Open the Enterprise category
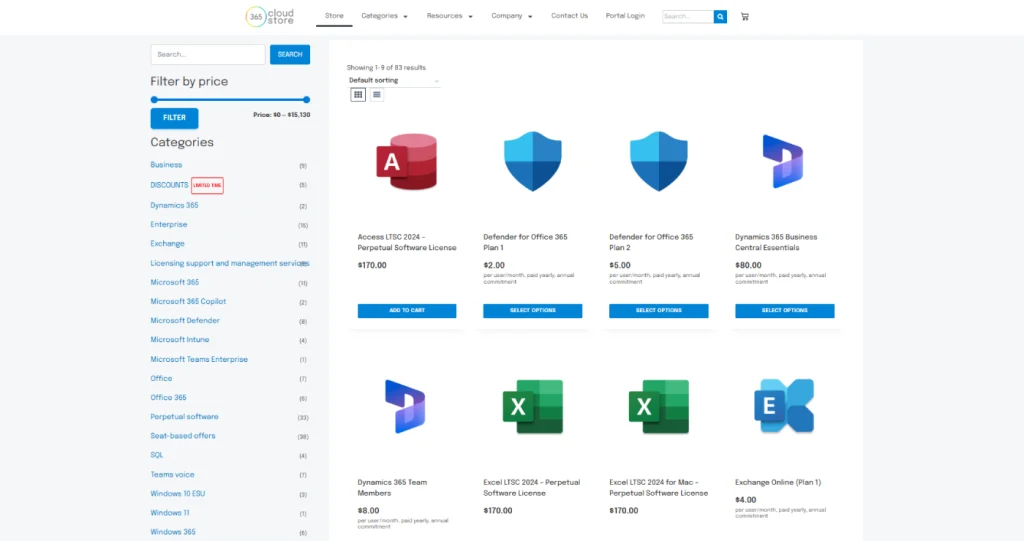This screenshot has width=1024, height=541. (x=168, y=225)
